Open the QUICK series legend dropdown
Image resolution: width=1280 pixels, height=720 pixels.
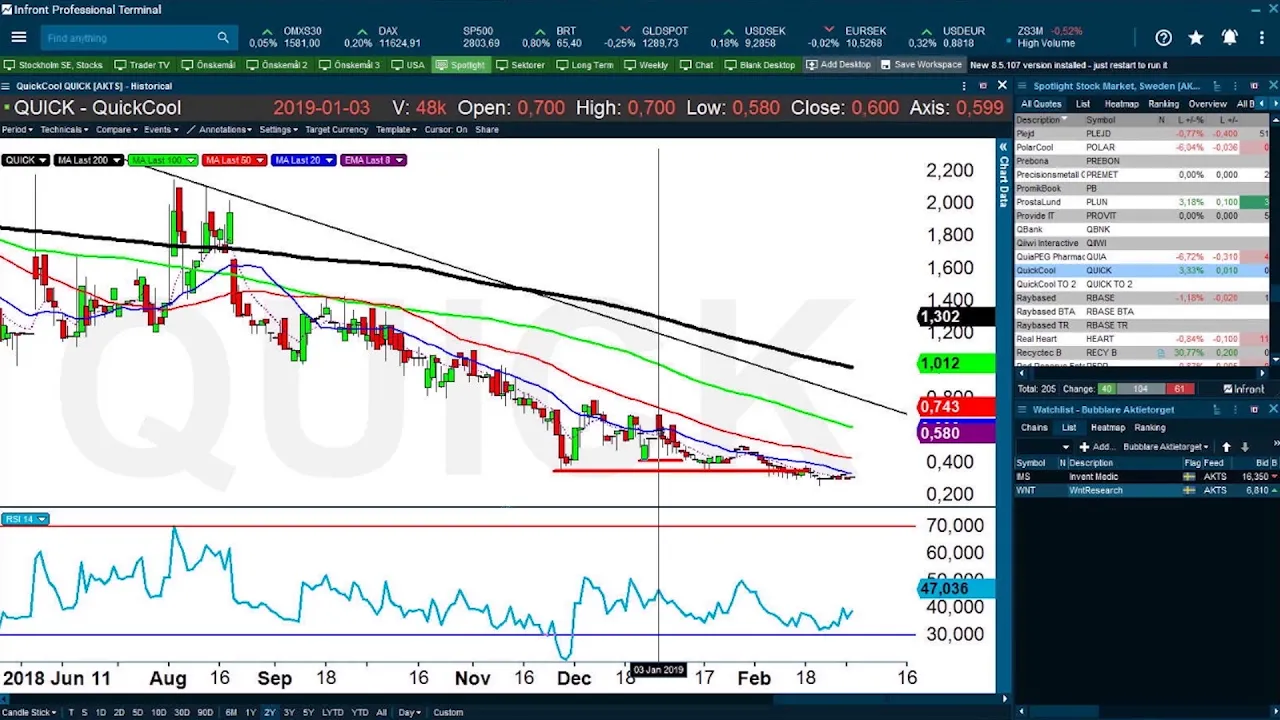(x=25, y=160)
